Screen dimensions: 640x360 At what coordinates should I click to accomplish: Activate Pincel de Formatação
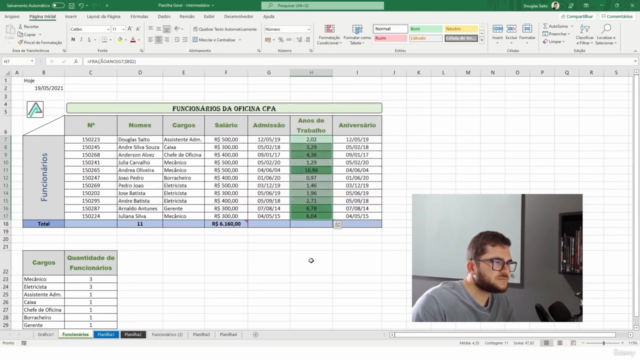(x=40, y=42)
